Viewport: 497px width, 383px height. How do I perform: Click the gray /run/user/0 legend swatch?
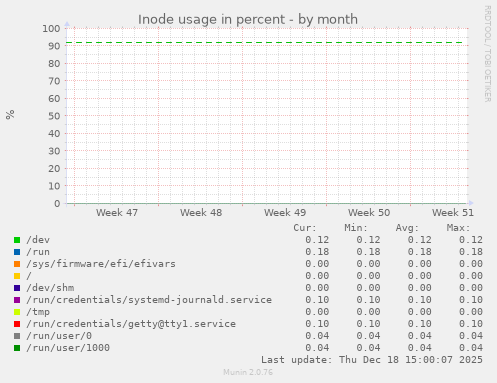[x=17, y=336]
